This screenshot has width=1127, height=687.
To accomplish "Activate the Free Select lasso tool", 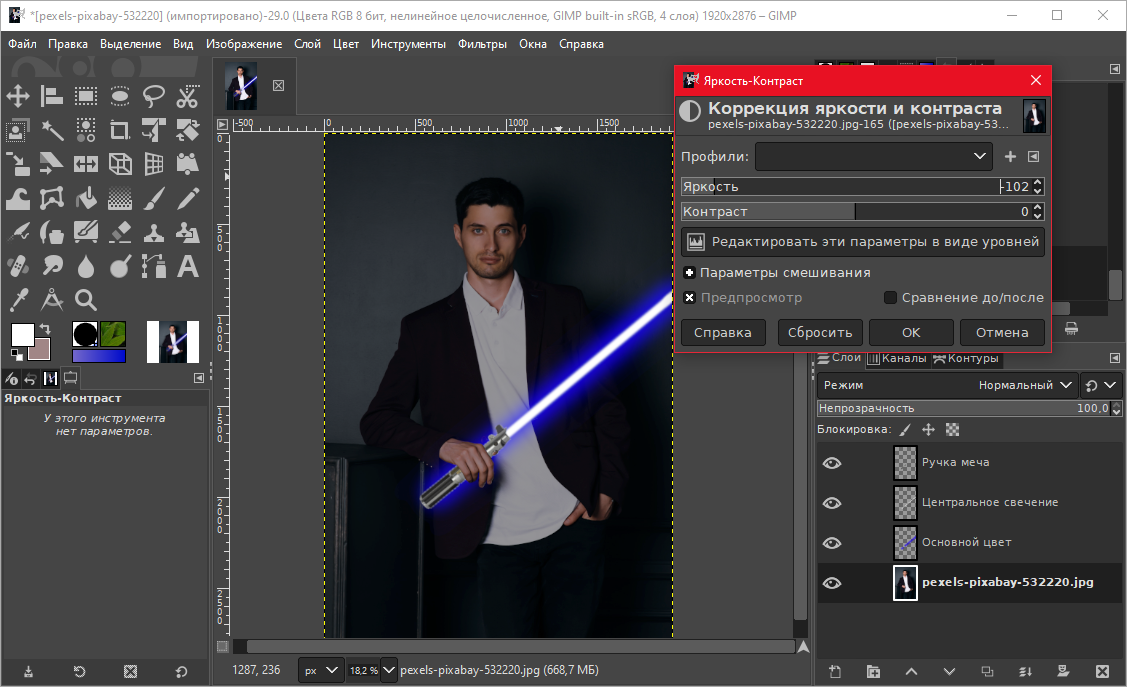I will click(x=153, y=96).
